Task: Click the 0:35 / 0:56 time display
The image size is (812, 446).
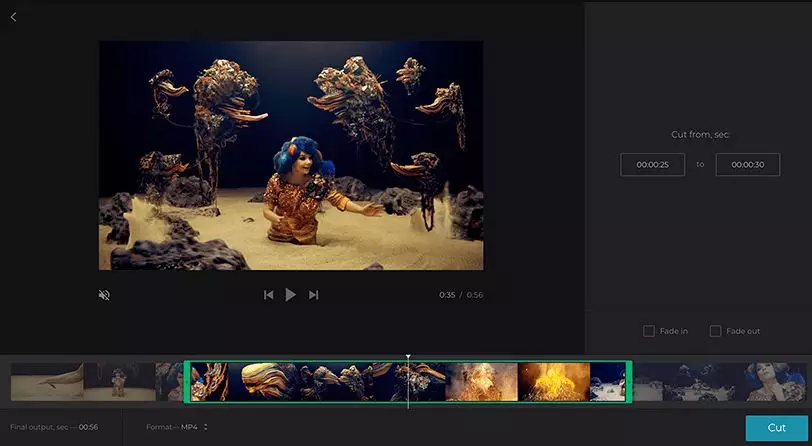Action: 460,295
